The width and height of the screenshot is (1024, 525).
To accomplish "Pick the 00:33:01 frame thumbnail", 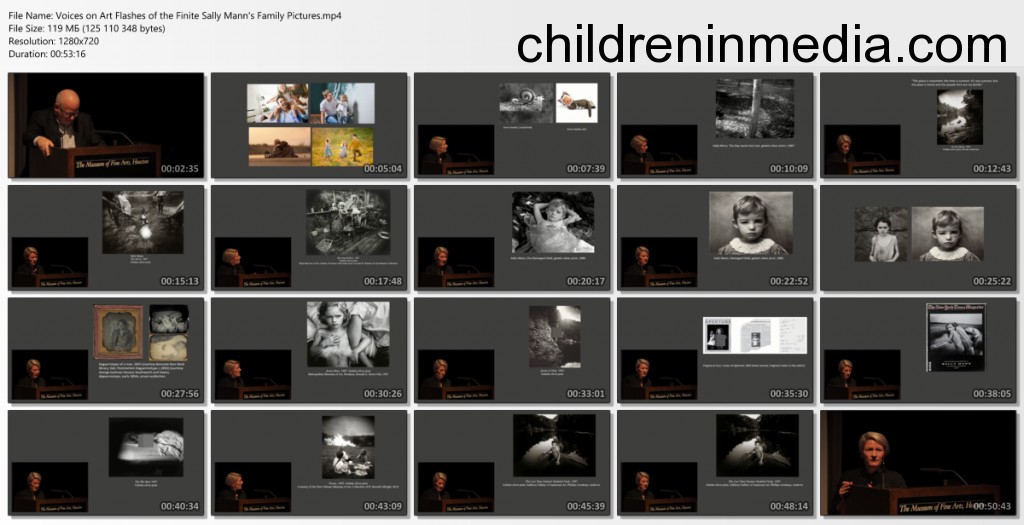I will point(512,351).
